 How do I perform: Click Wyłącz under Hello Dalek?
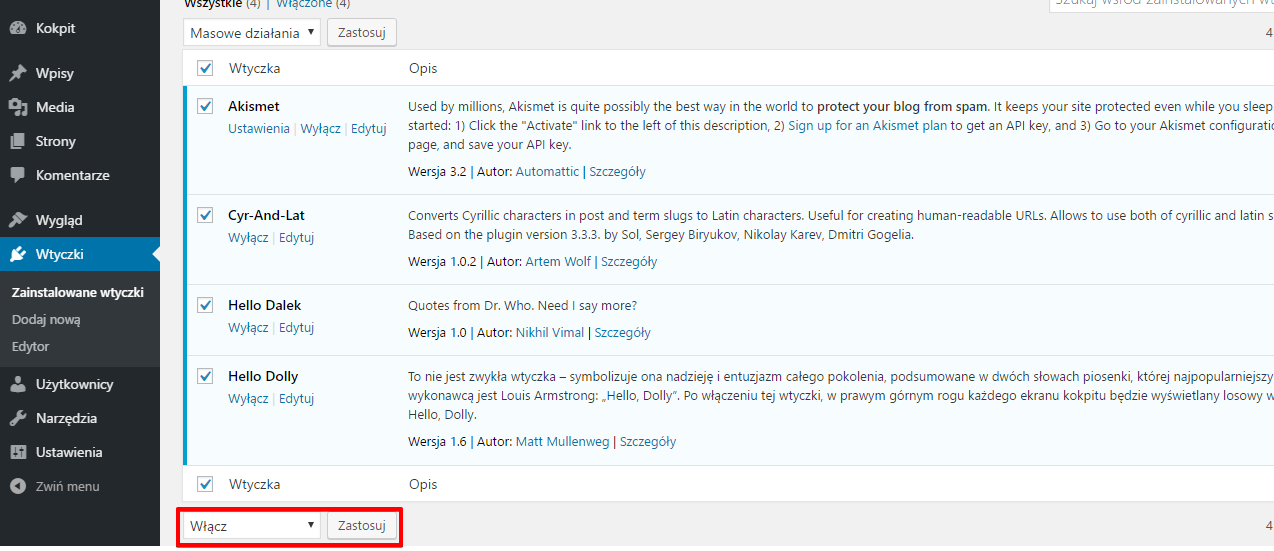pos(248,328)
